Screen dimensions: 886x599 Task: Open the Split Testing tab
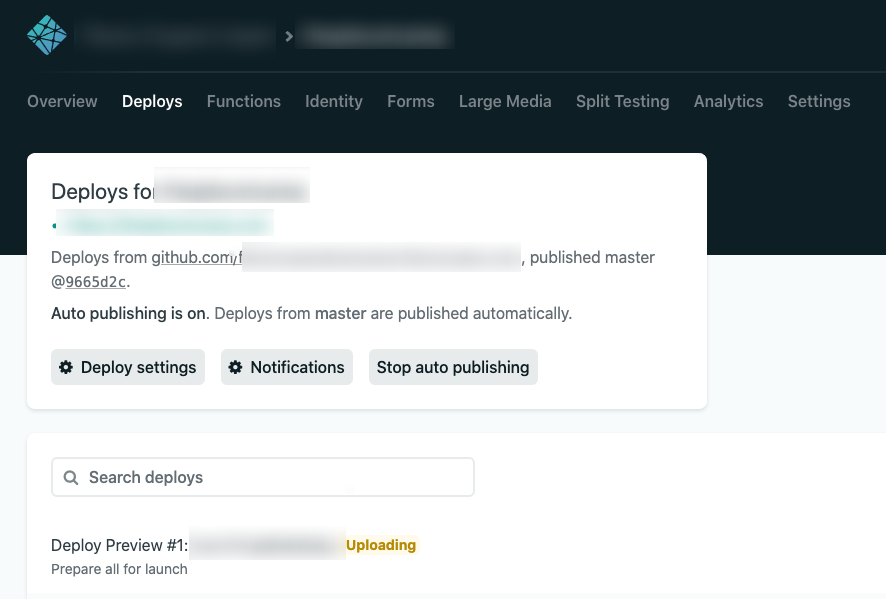click(622, 101)
